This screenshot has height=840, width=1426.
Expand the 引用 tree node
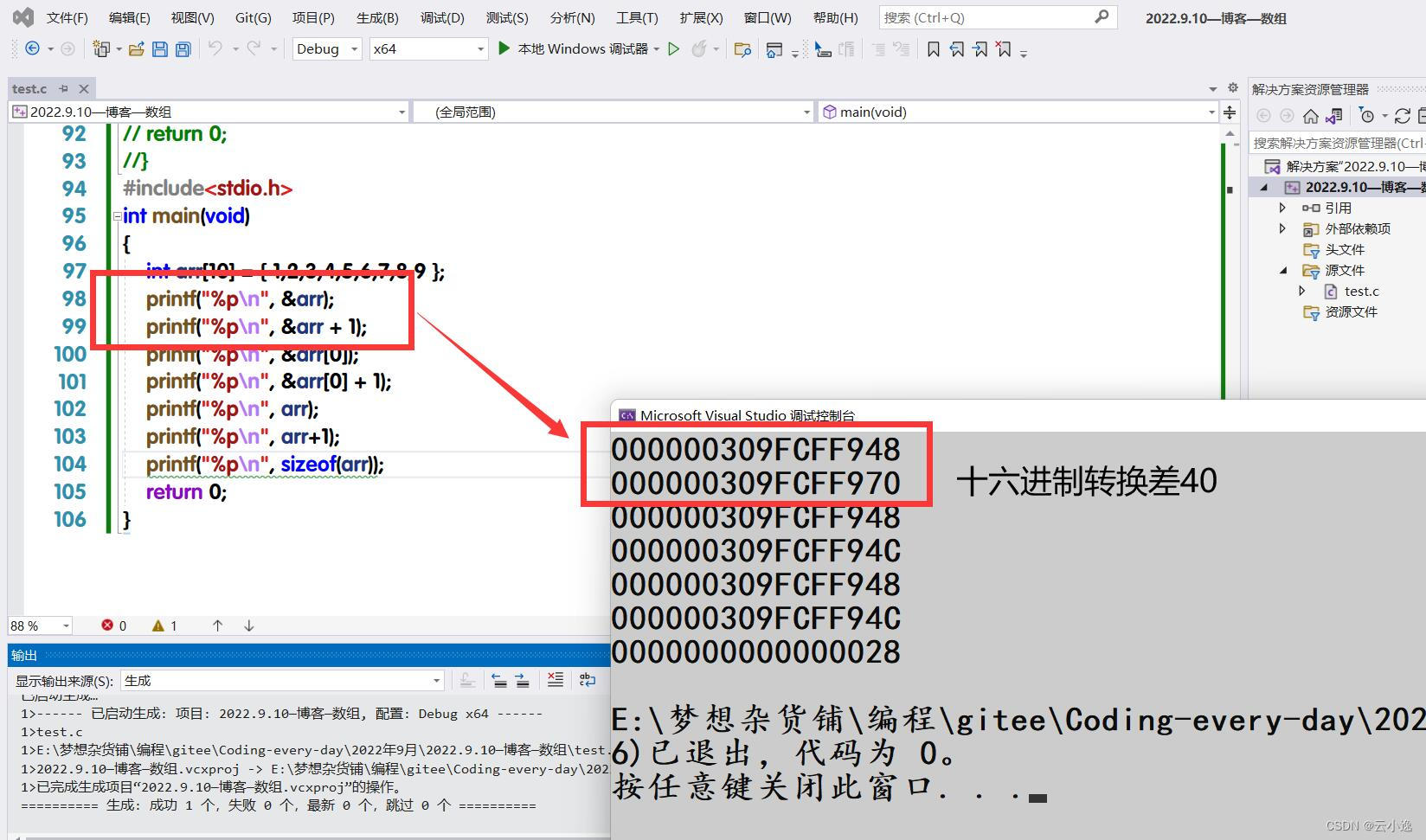tap(1282, 208)
